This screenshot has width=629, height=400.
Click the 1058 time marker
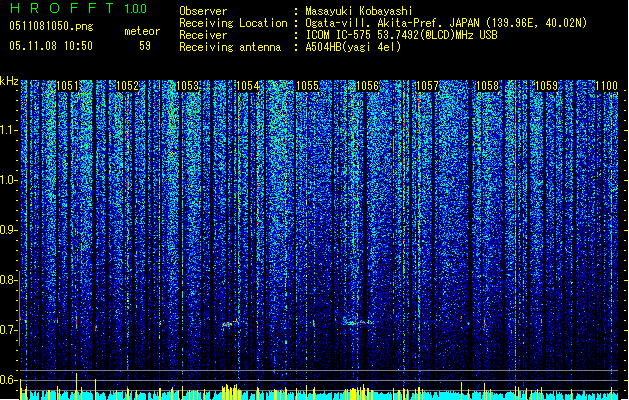tap(487, 86)
